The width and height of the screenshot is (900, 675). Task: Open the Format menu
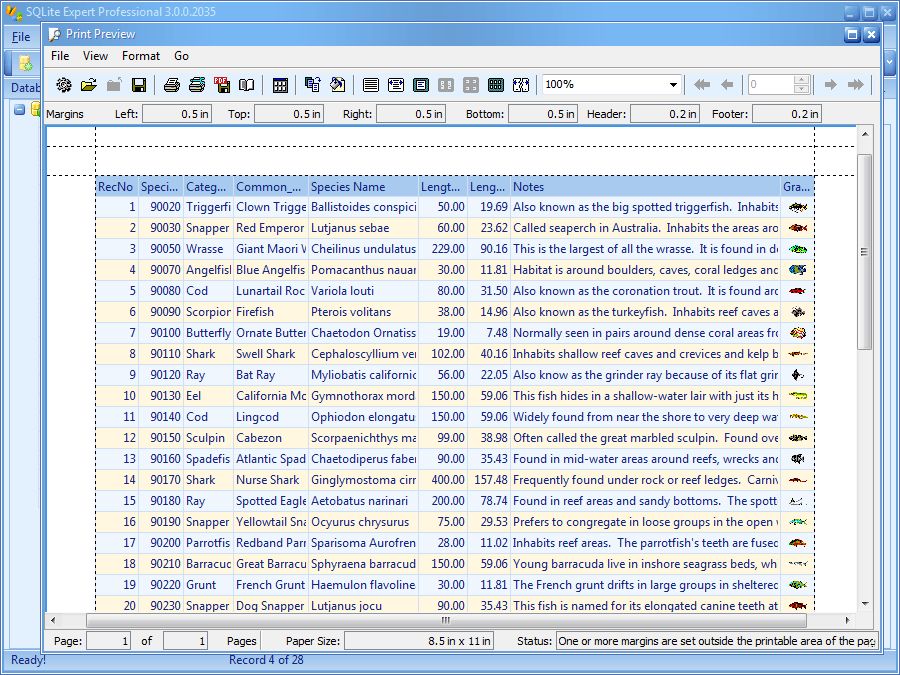(x=140, y=56)
